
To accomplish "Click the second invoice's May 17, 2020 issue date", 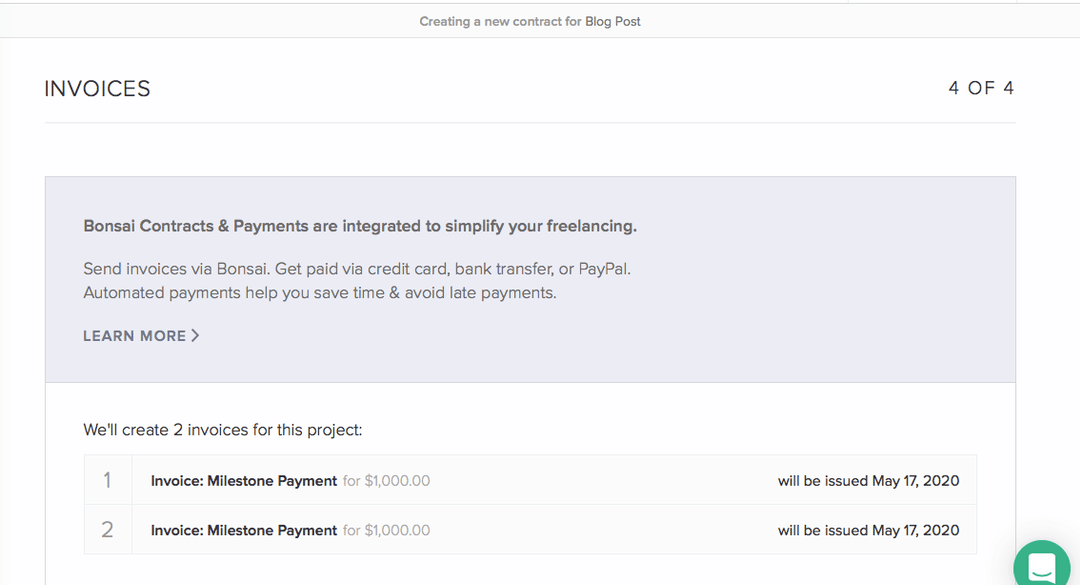I will [915, 531].
